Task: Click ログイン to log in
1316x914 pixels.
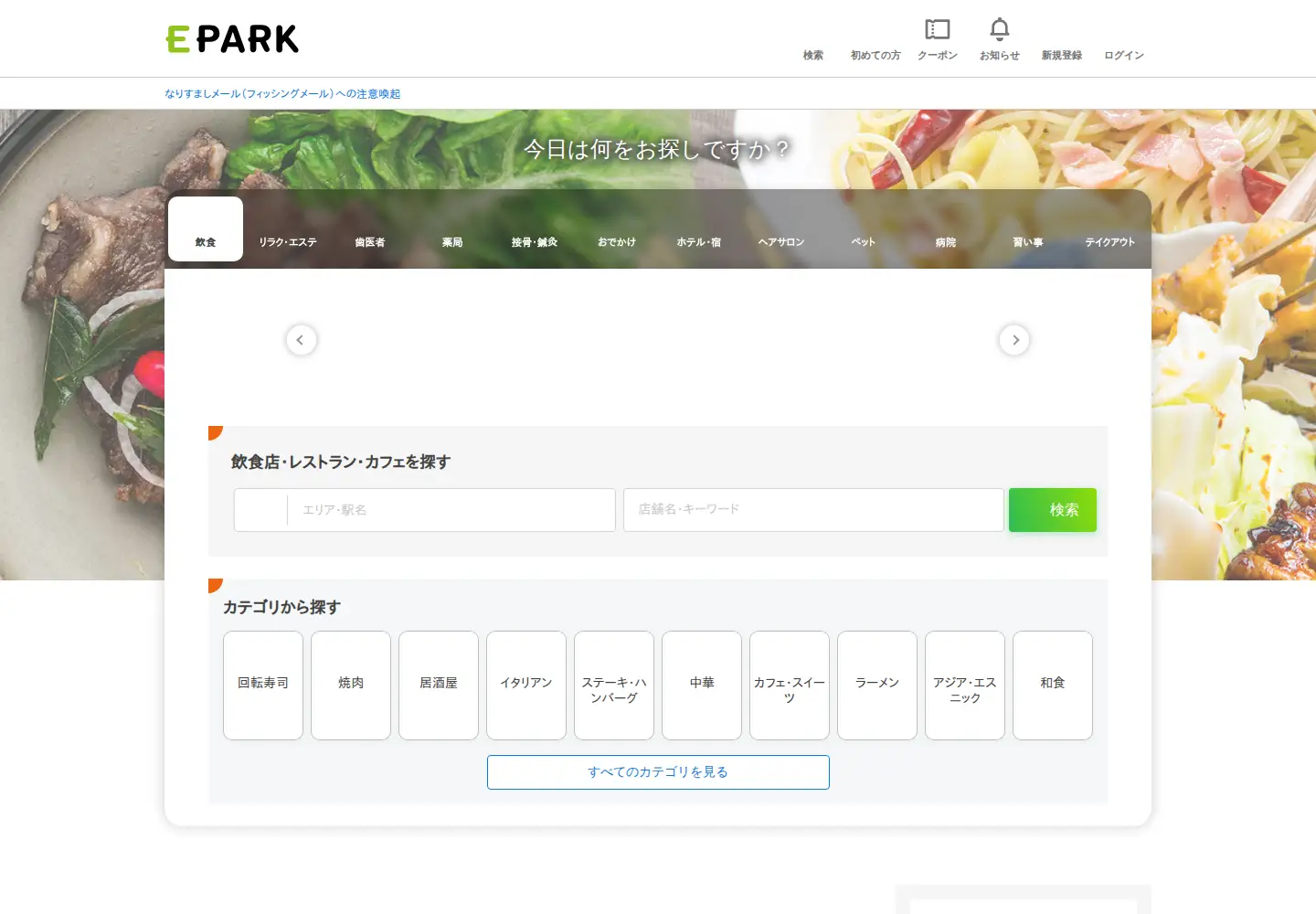Action: click(1124, 55)
